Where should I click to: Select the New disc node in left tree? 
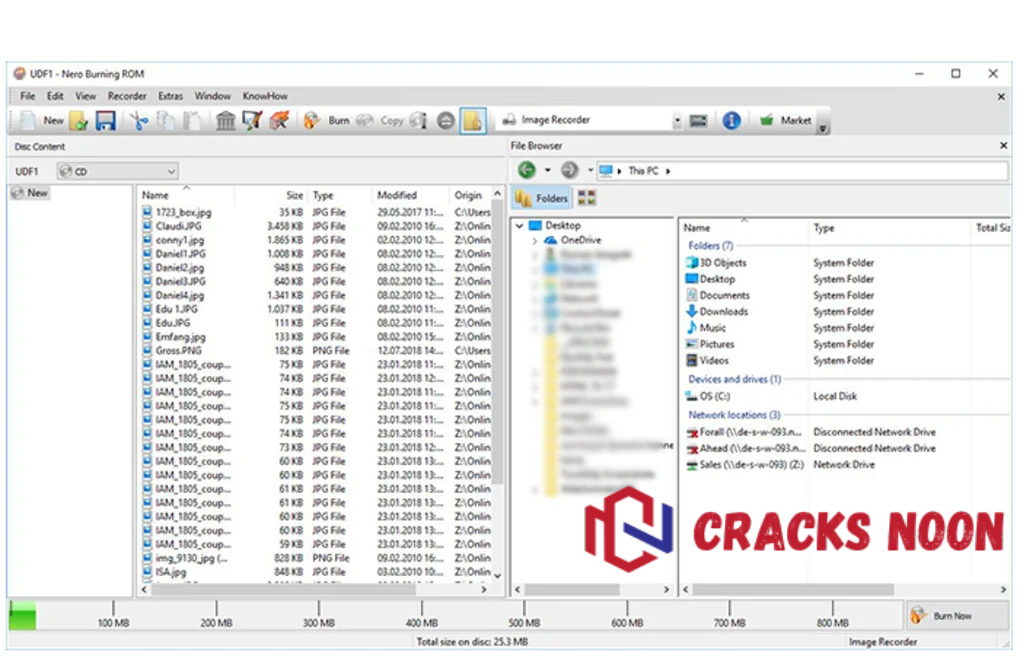[30, 193]
